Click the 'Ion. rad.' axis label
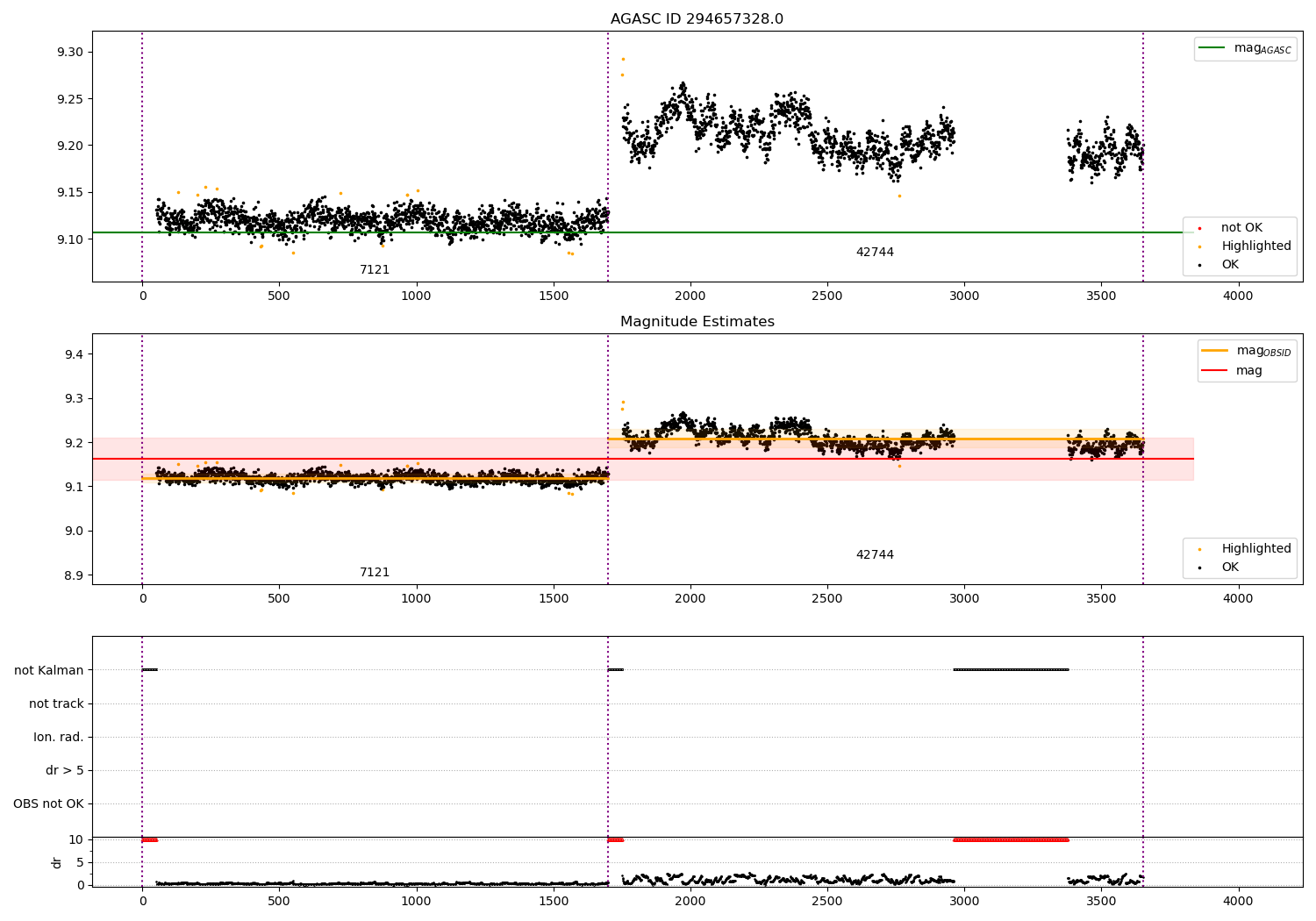This screenshot has width=1316, height=921. 59,737
